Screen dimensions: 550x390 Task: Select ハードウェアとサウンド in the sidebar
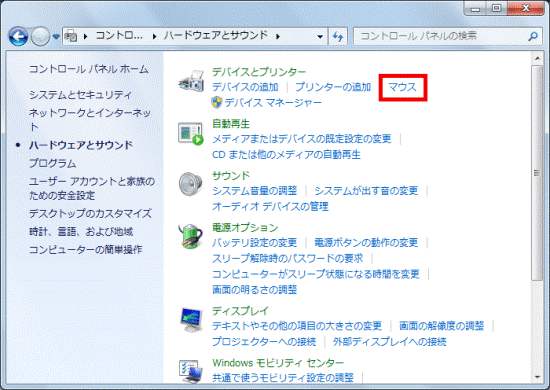click(81, 145)
